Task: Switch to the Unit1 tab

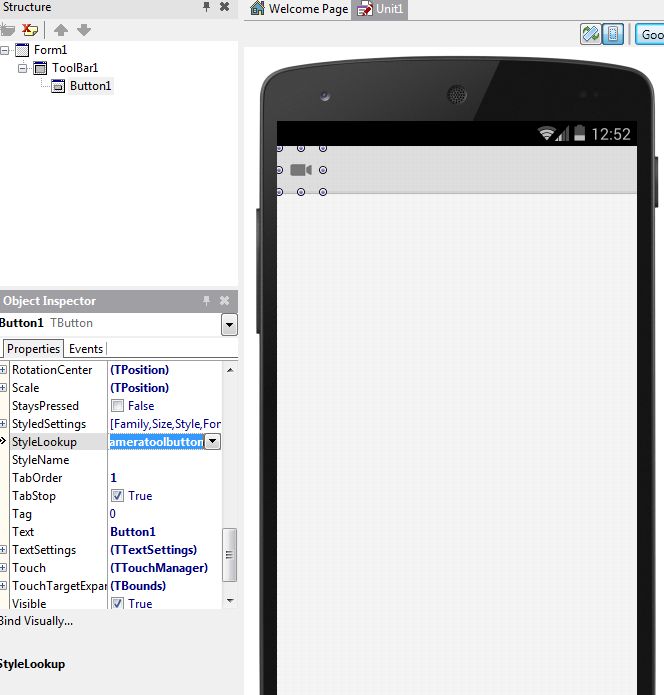Action: (x=380, y=9)
